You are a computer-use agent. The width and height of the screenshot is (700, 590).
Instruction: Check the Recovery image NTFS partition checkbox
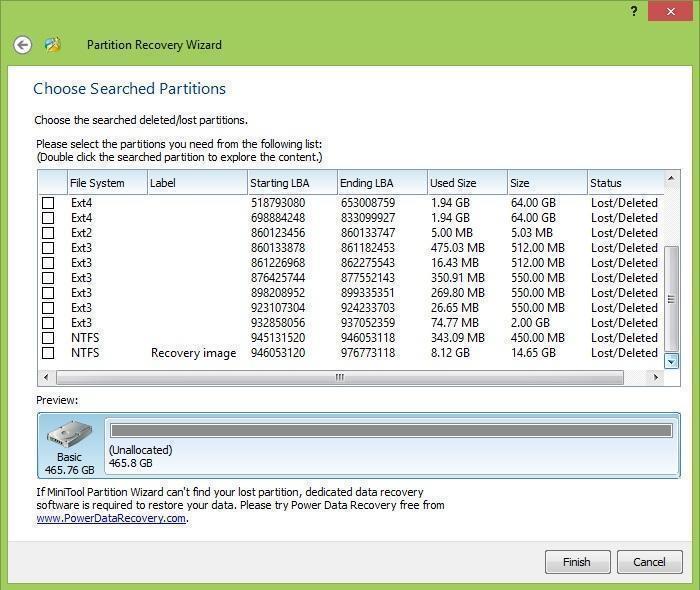(x=48, y=353)
